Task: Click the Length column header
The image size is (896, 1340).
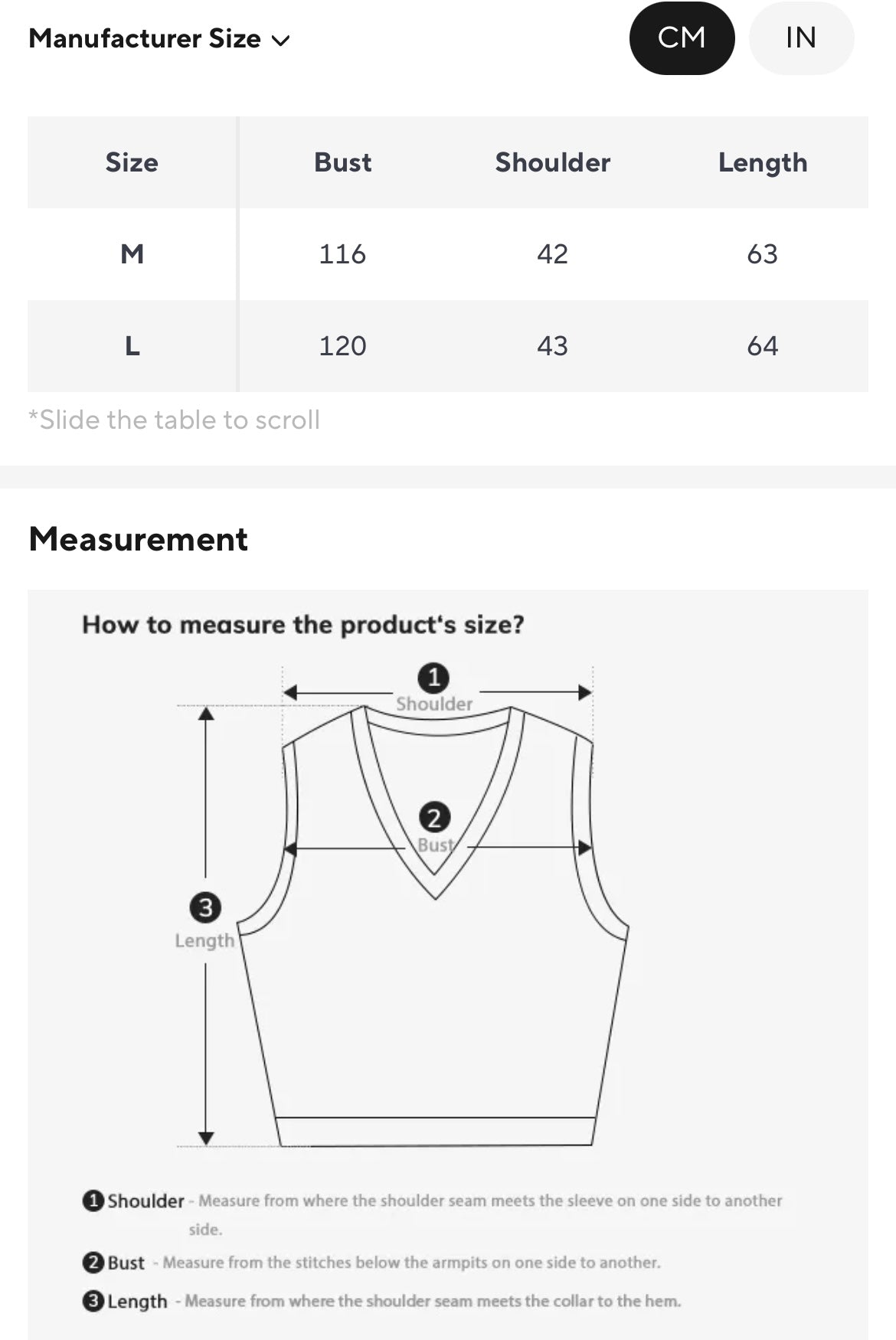Action: 762,162
